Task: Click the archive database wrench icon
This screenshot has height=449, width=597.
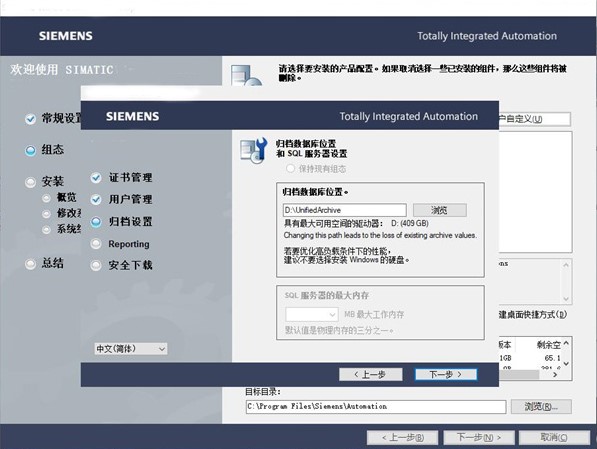Action: [x=253, y=150]
